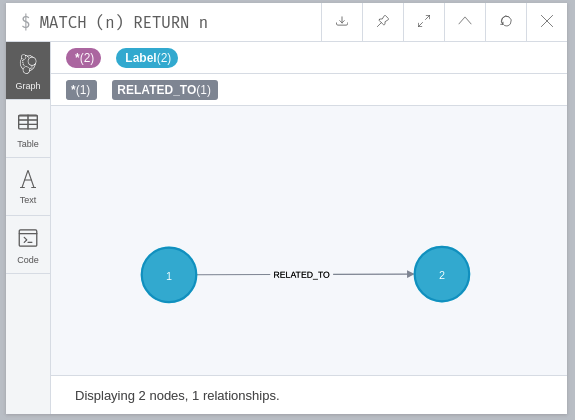Viewport: 575px width, 420px height.
Task: Switch to the Table view
Action: [28, 129]
